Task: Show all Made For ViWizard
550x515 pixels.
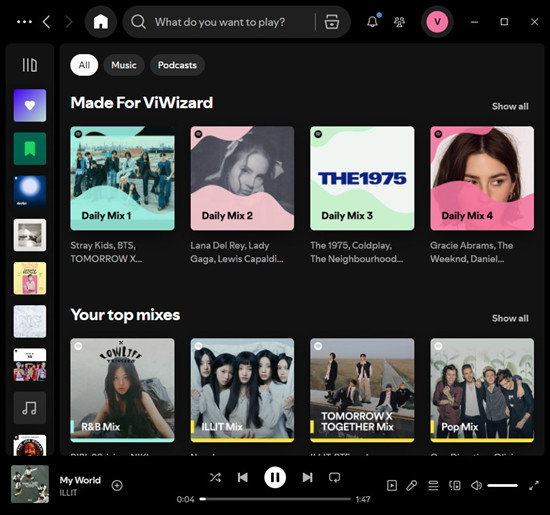Action: (x=510, y=106)
